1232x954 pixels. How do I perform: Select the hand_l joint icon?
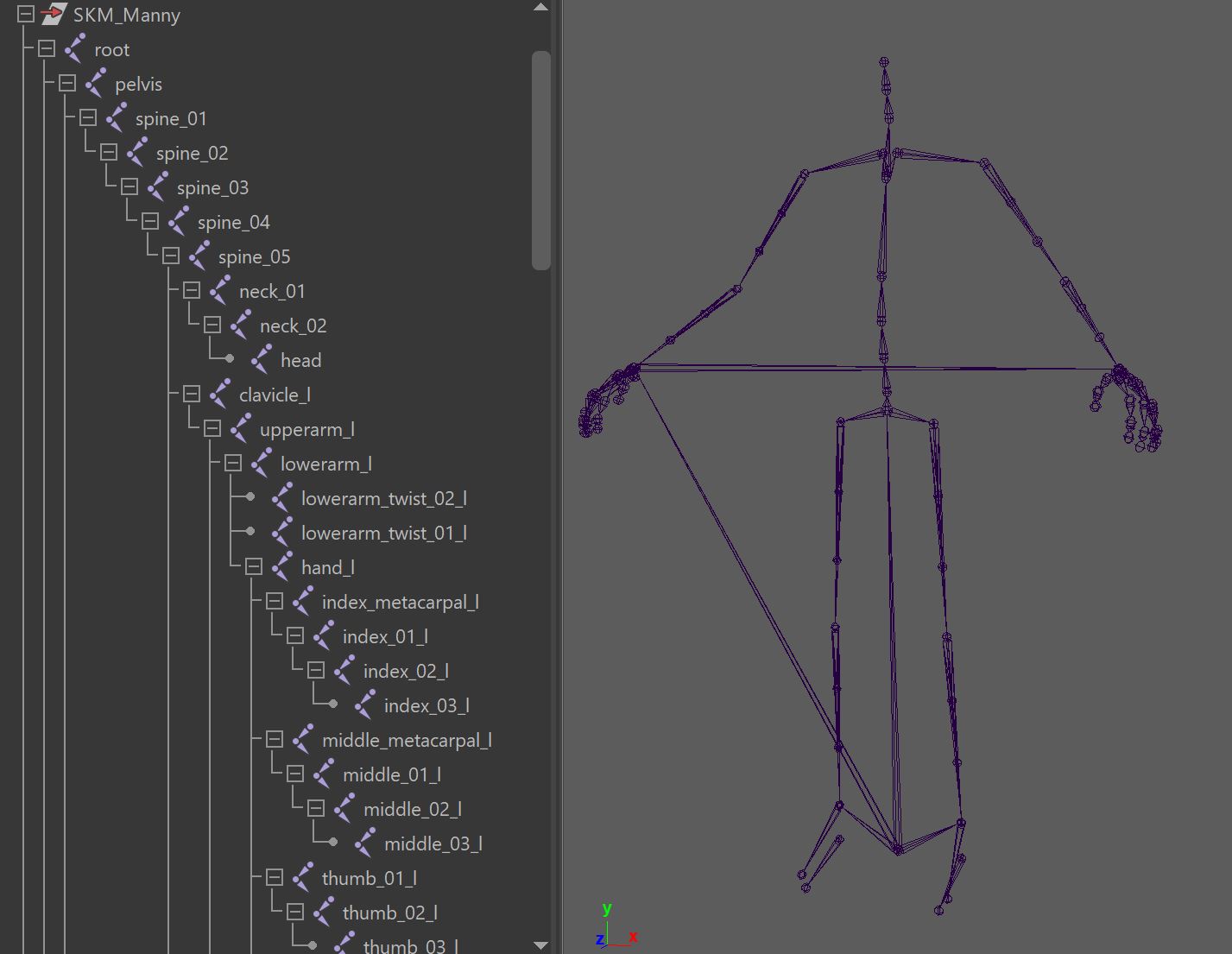(282, 567)
